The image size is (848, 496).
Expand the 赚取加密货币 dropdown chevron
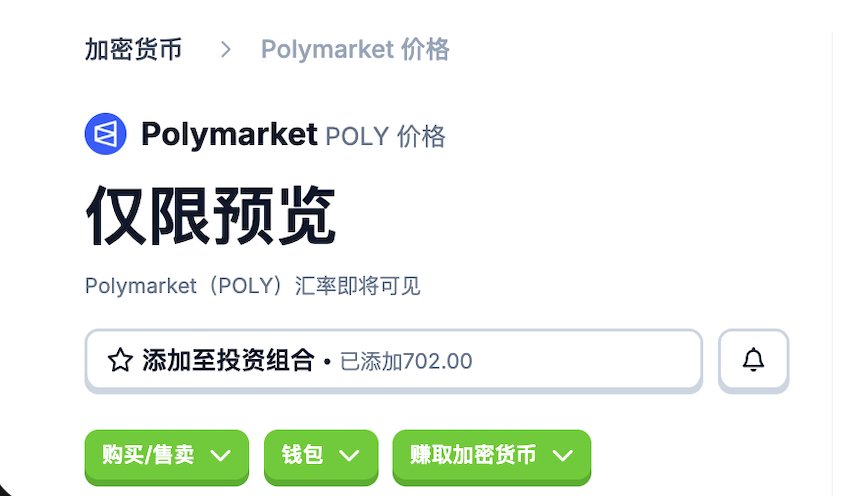point(563,455)
